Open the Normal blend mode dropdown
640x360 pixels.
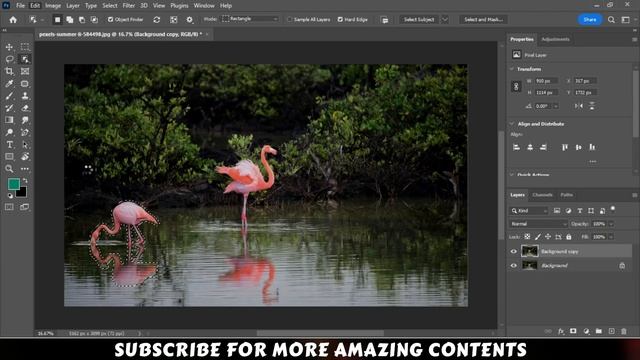click(538, 224)
